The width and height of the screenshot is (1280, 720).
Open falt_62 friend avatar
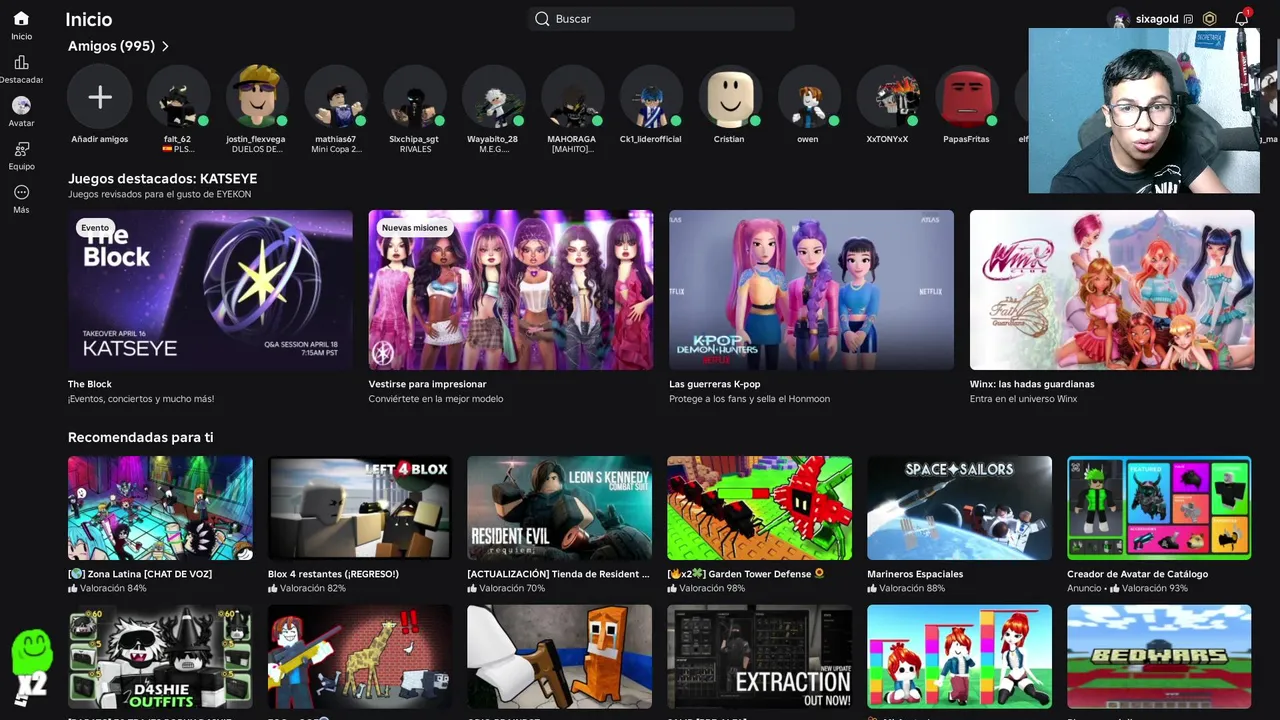178,97
